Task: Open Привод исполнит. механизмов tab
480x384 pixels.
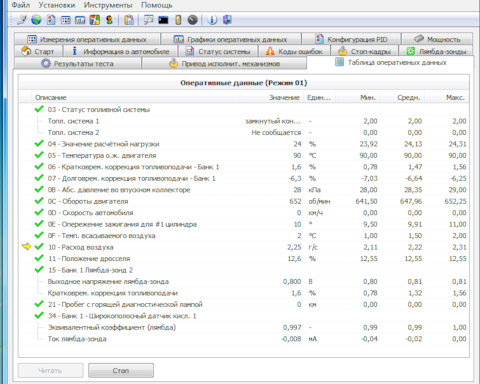Action: coord(224,63)
